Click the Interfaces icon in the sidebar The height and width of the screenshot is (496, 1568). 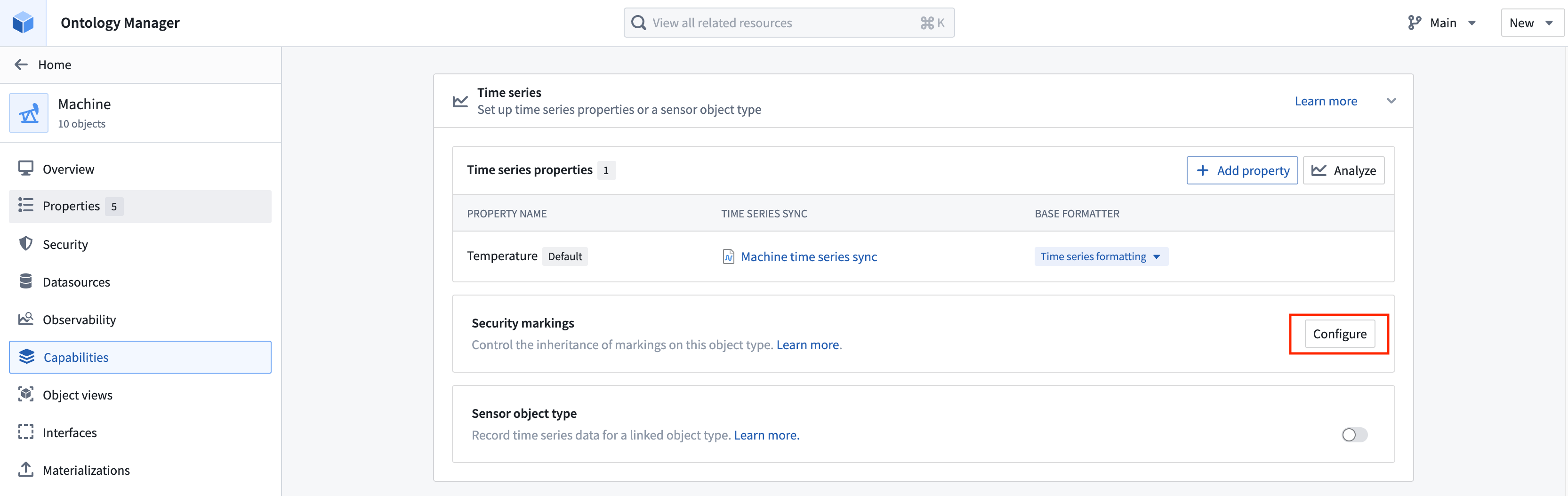click(x=25, y=432)
